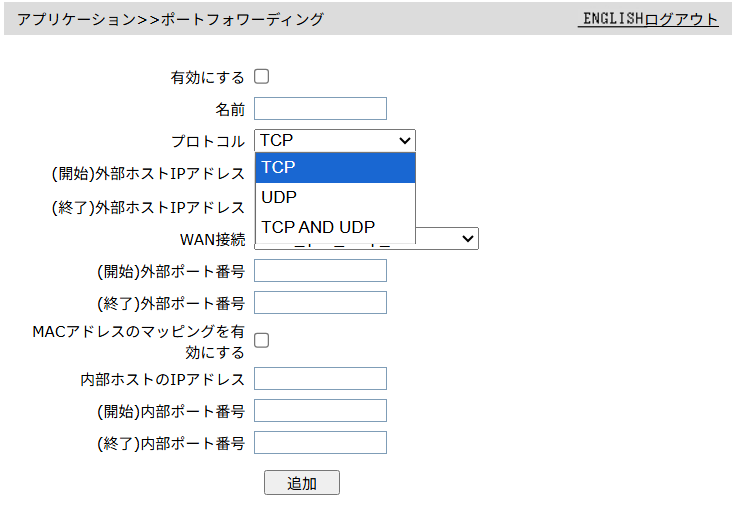Click the ログアウト link

coord(682,19)
